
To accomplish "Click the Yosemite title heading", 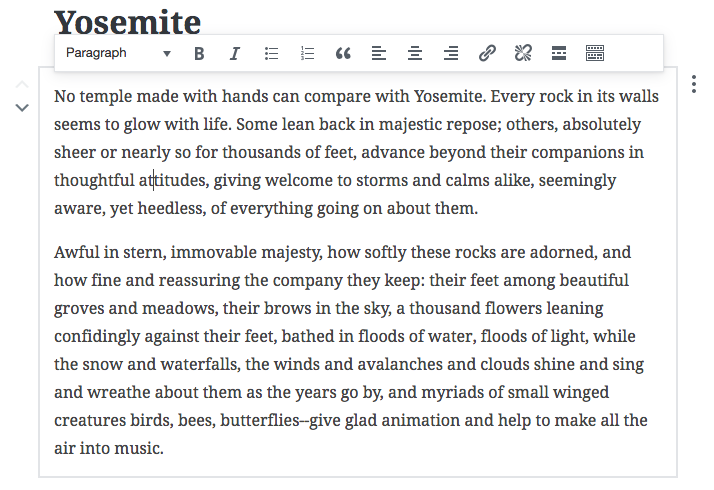I will tap(128, 22).
